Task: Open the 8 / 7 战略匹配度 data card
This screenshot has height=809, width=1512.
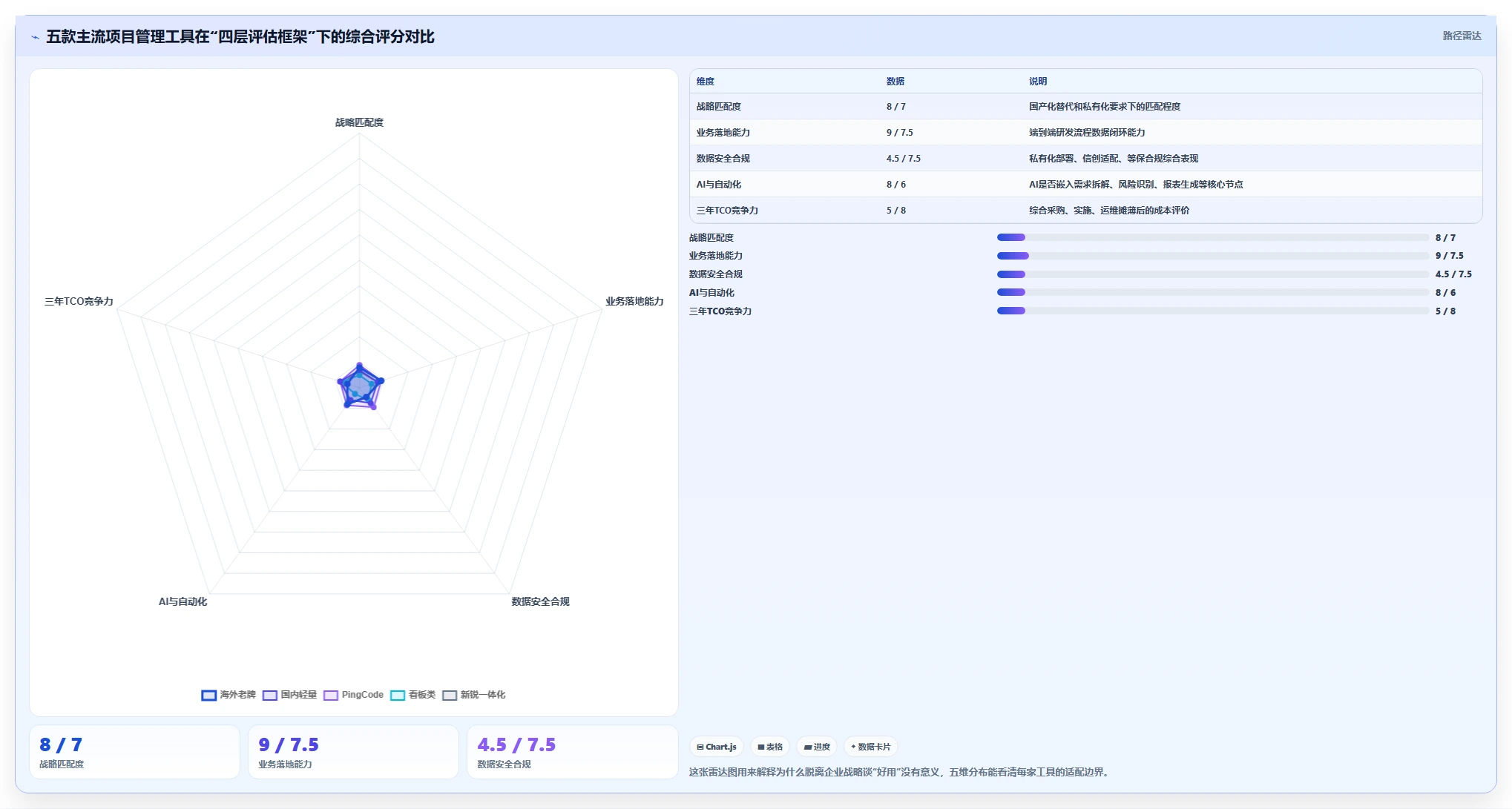Action: tap(134, 752)
